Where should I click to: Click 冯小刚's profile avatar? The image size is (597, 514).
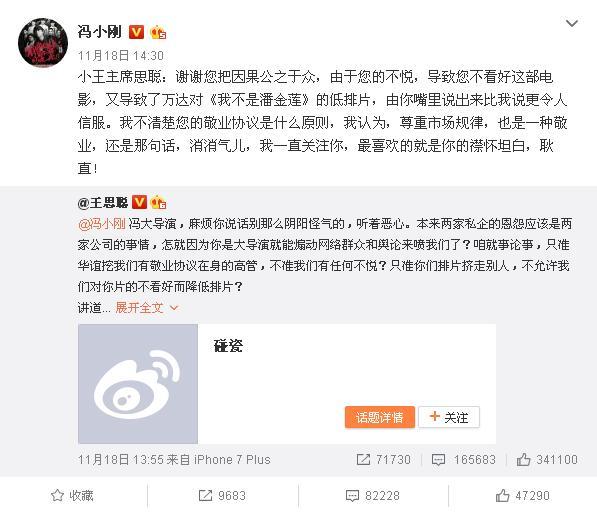click(43, 42)
